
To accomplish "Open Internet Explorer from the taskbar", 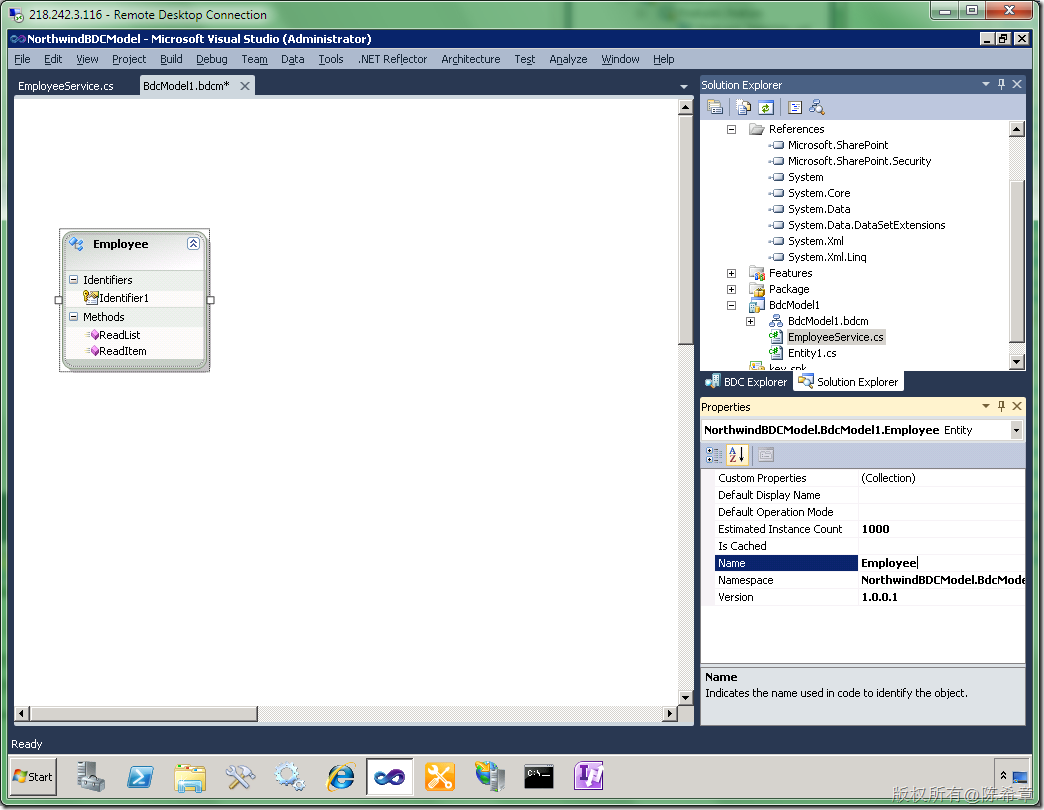I will (x=340, y=777).
